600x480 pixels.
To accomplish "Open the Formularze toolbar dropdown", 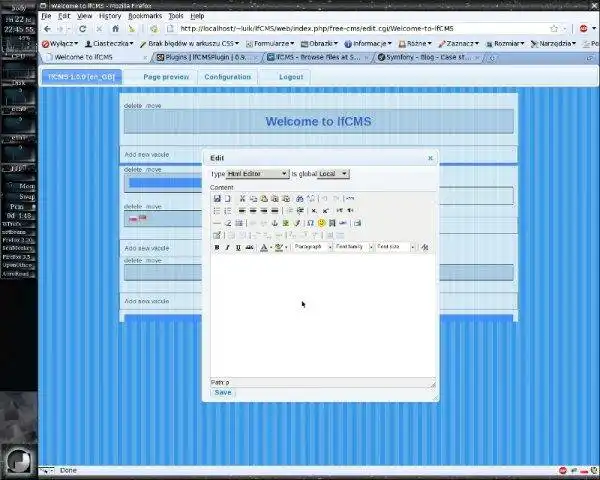I will [270, 44].
